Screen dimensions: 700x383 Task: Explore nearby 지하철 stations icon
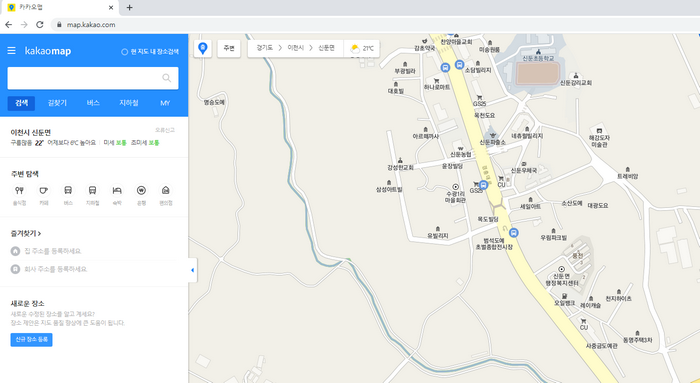pyautogui.click(x=92, y=191)
